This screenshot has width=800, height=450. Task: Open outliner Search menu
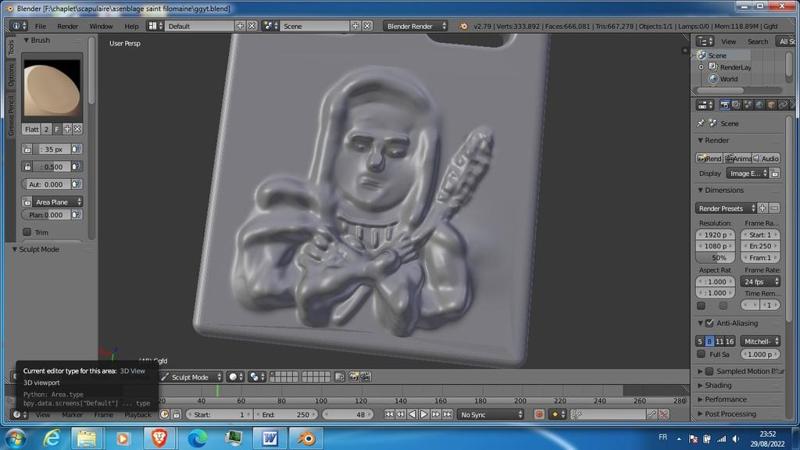(758, 41)
